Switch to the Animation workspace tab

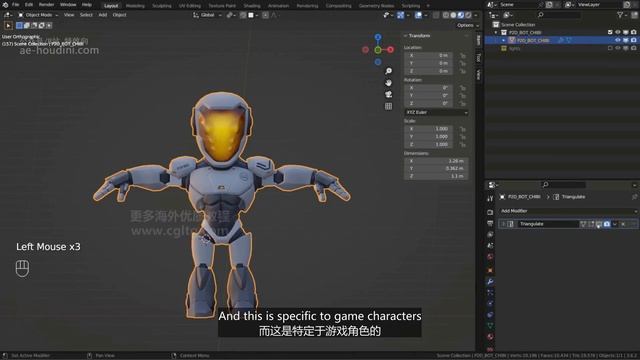point(278,6)
